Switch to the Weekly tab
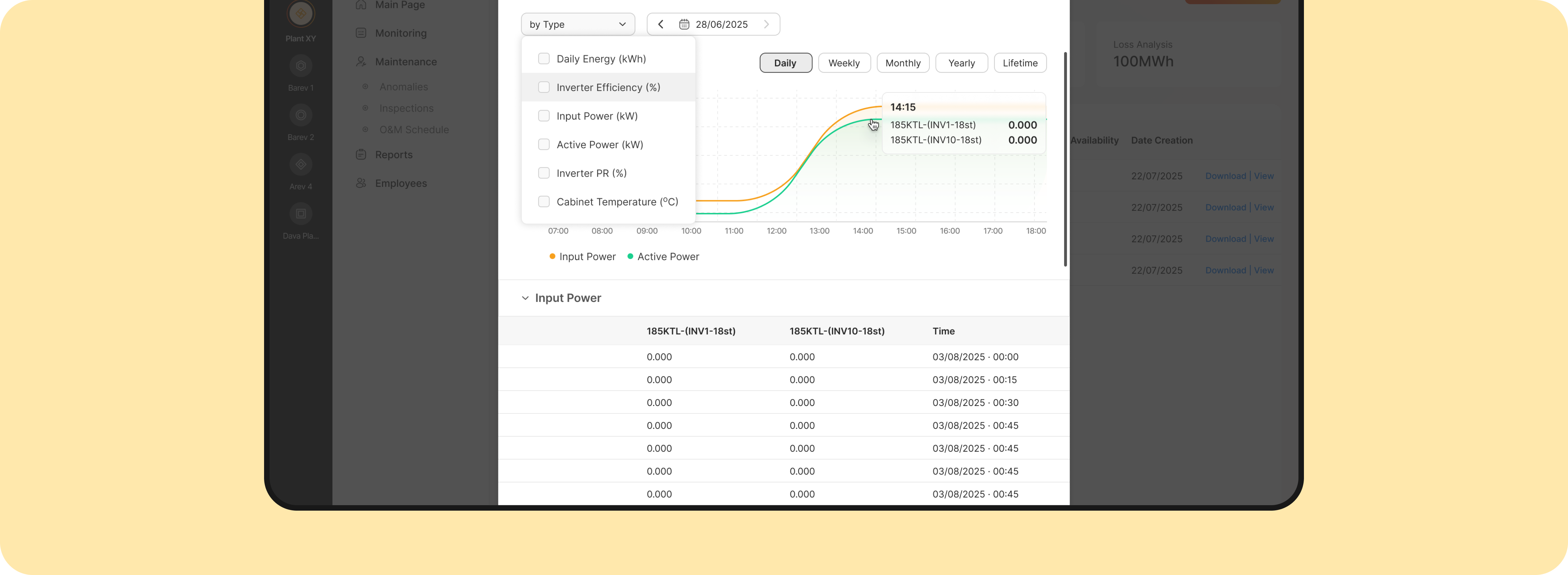Screen dimensions: 1568x575 (x=844, y=63)
